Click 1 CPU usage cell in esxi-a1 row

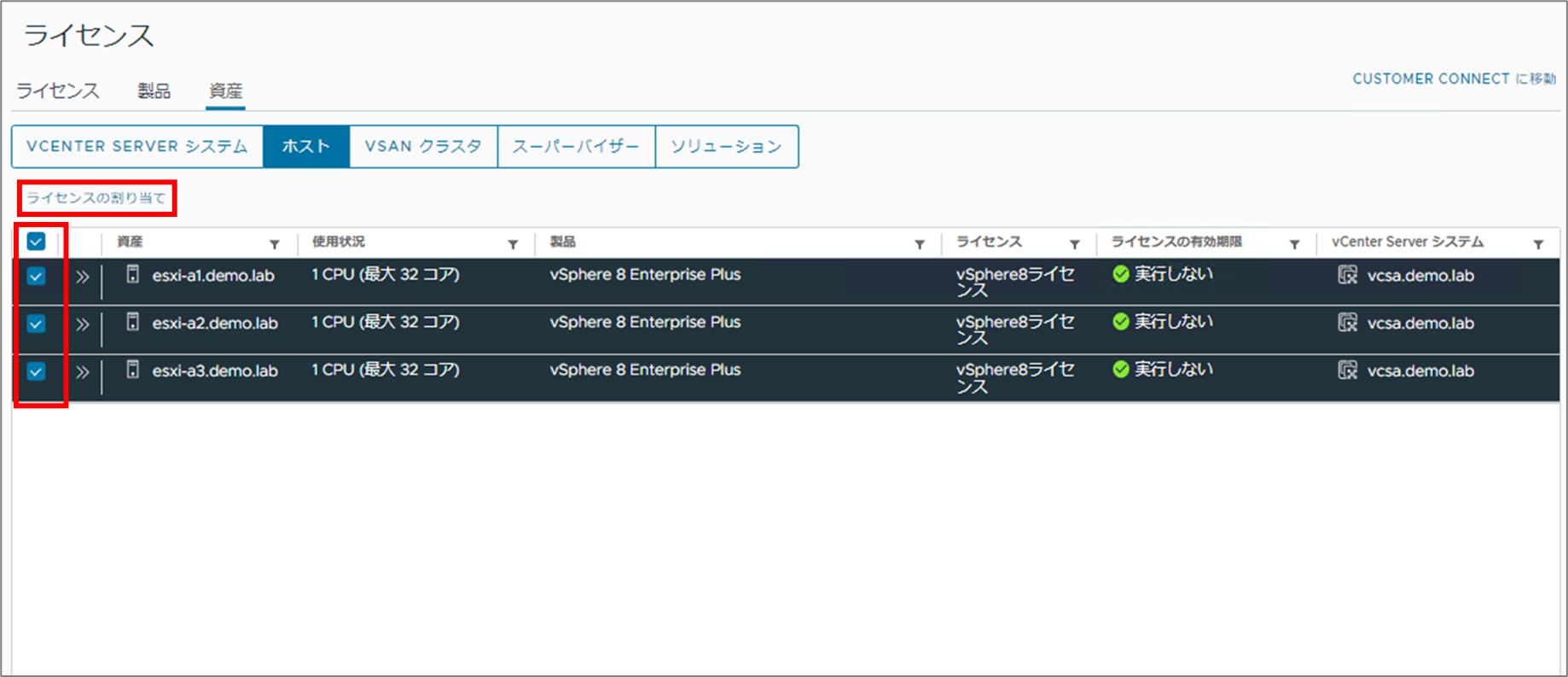pyautogui.click(x=386, y=275)
